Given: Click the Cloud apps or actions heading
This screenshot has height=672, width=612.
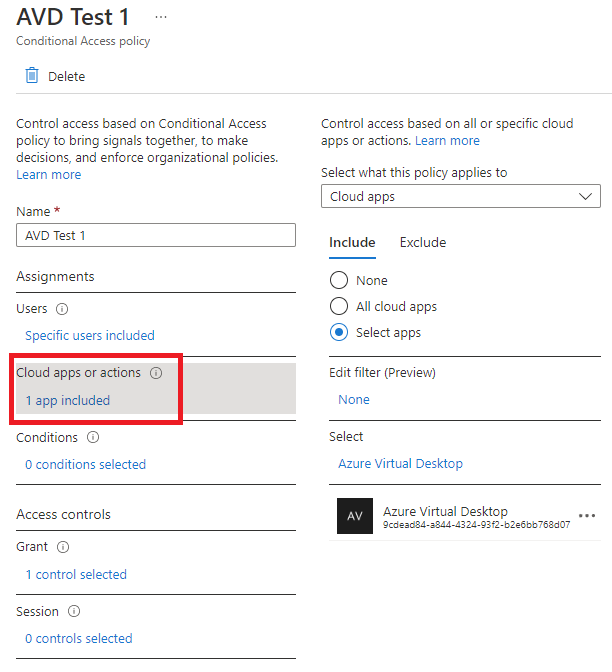Looking at the screenshot, I should (x=78, y=373).
